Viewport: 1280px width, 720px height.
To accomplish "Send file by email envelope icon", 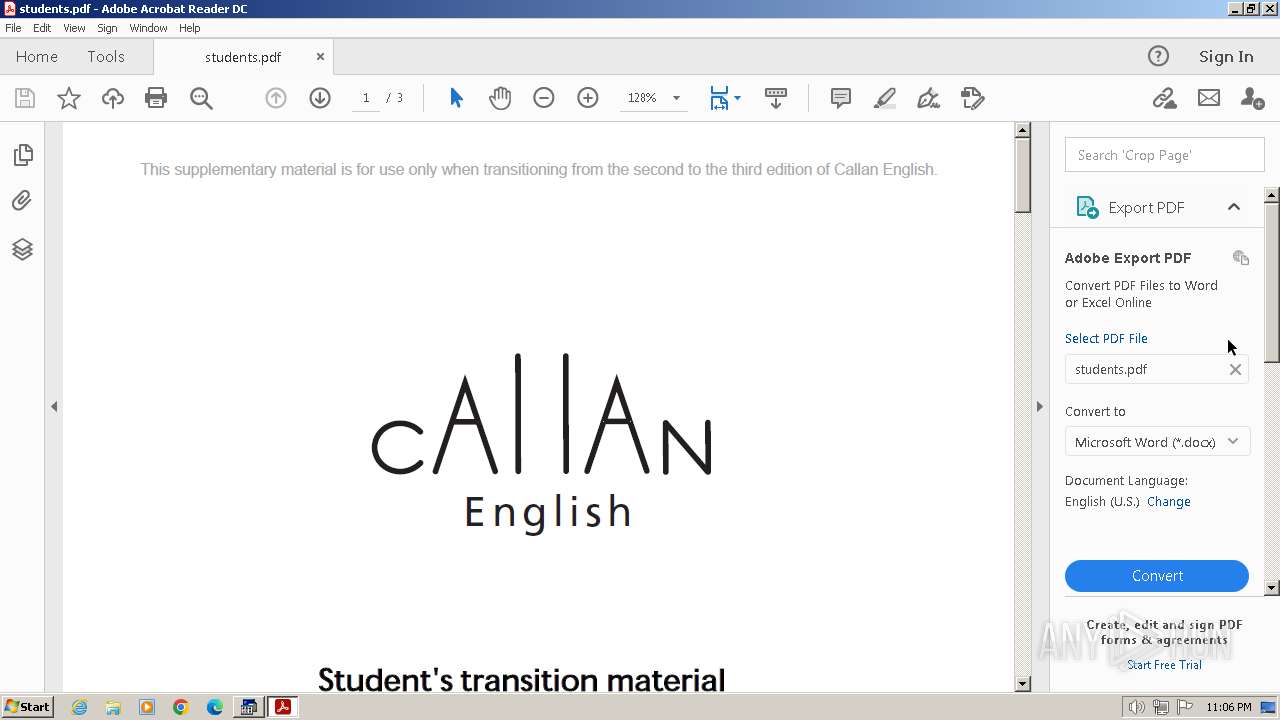I will [x=1209, y=98].
